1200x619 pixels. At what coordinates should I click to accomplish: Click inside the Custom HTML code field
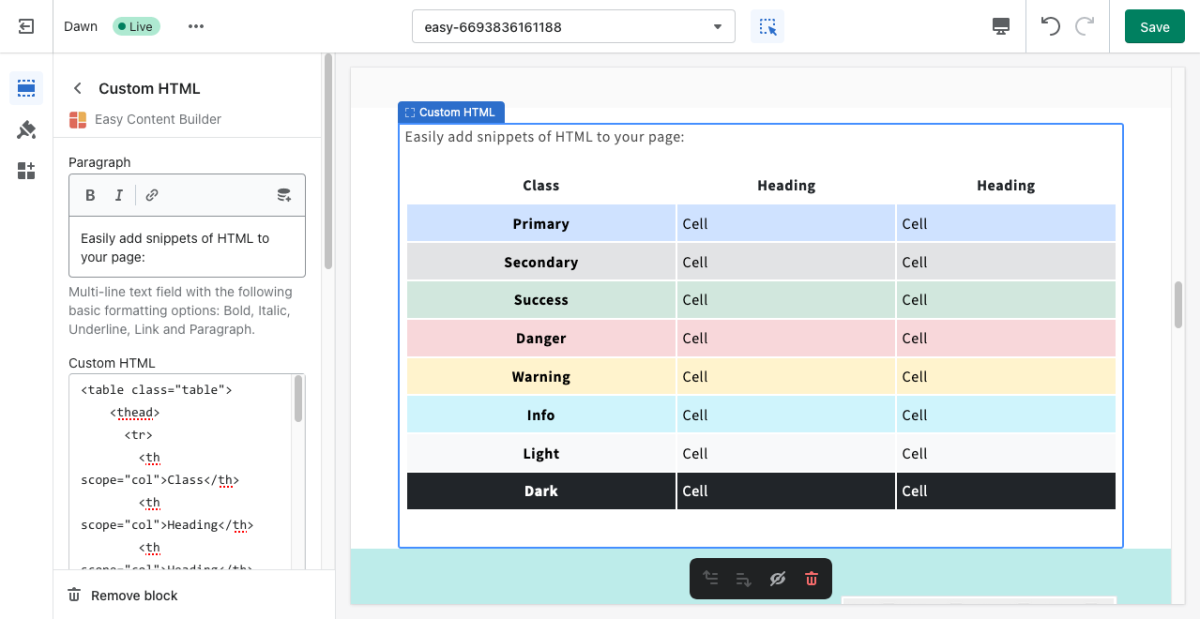(x=180, y=470)
